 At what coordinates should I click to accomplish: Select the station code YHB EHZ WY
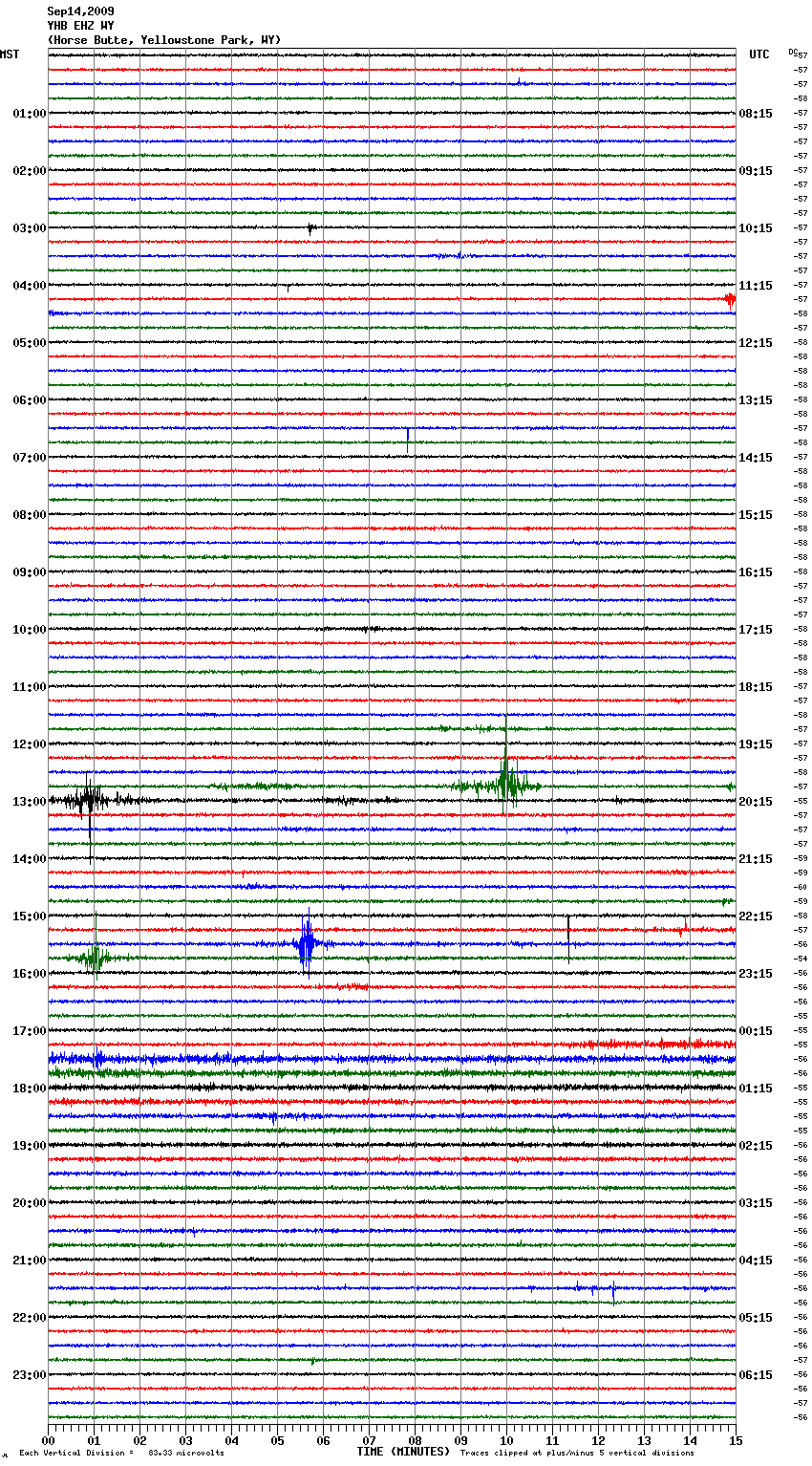coord(80,26)
